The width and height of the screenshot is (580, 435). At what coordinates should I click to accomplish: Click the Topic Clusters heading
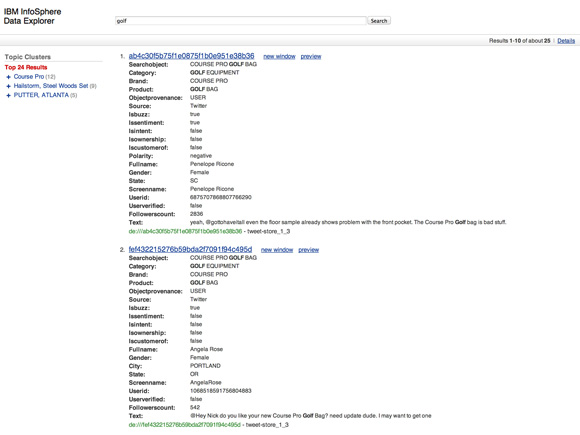[28, 57]
